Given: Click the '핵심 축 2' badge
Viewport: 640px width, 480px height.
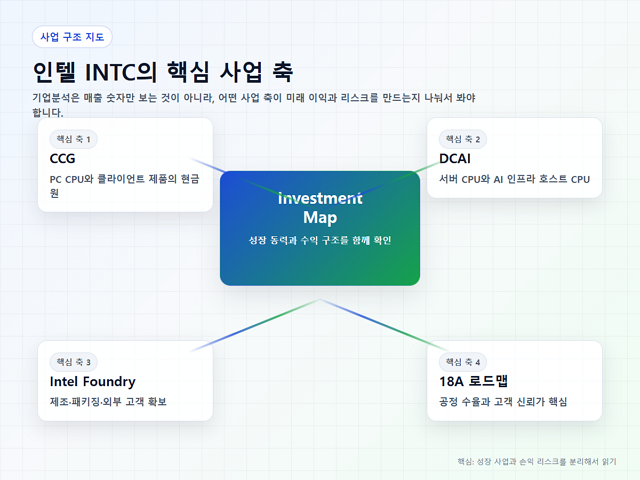Looking at the screenshot, I should click(x=463, y=139).
